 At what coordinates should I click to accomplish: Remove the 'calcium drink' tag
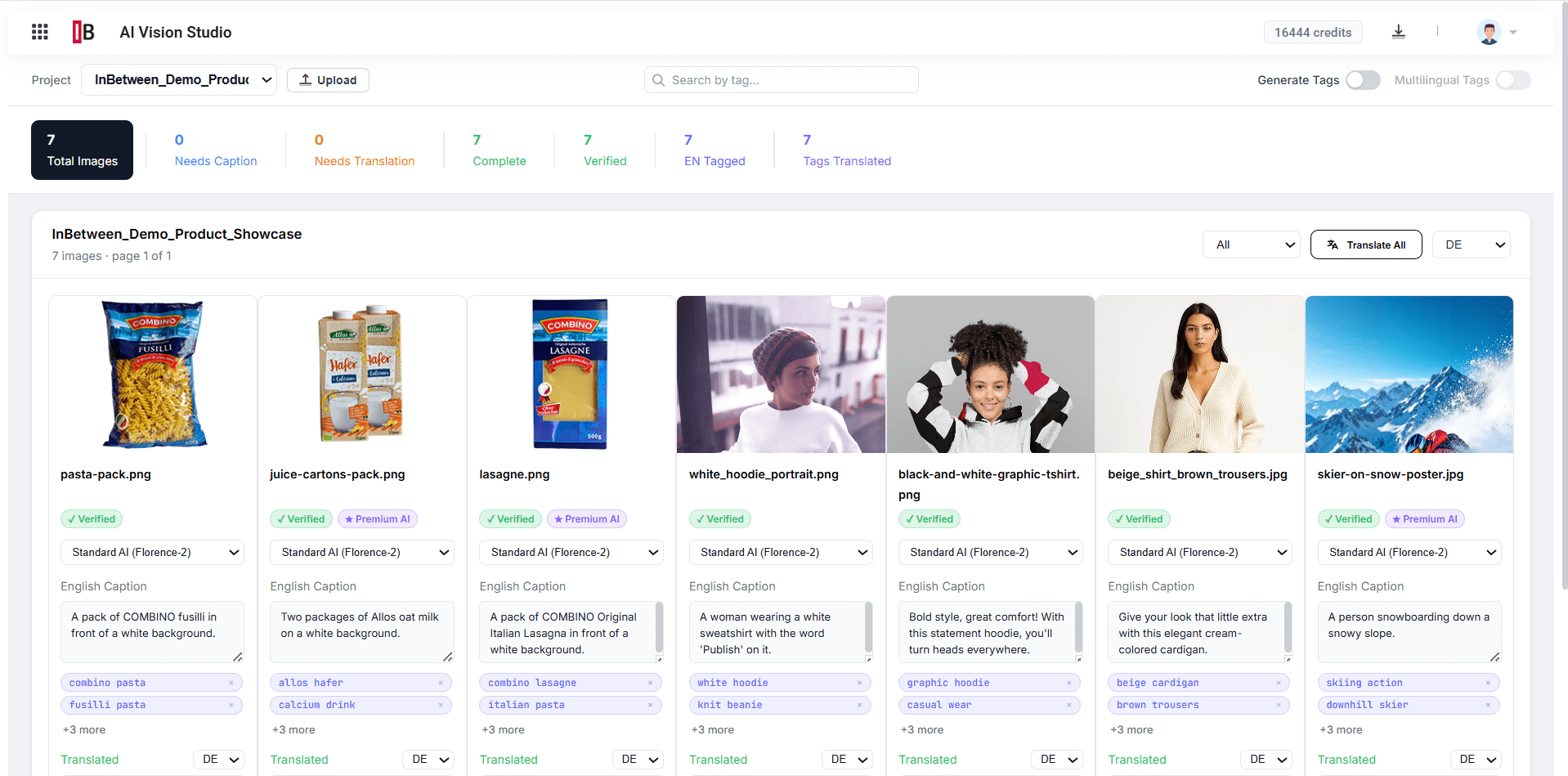[x=441, y=705]
